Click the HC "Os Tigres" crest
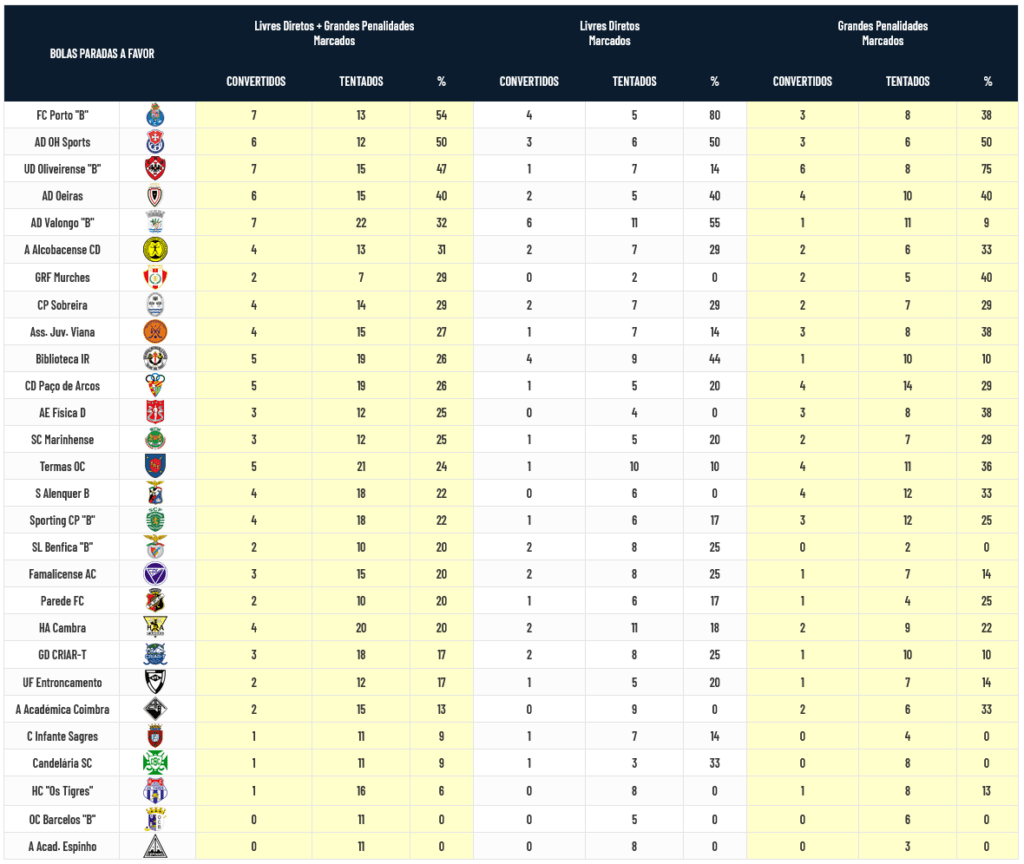This screenshot has width=1024, height=864. point(155,790)
